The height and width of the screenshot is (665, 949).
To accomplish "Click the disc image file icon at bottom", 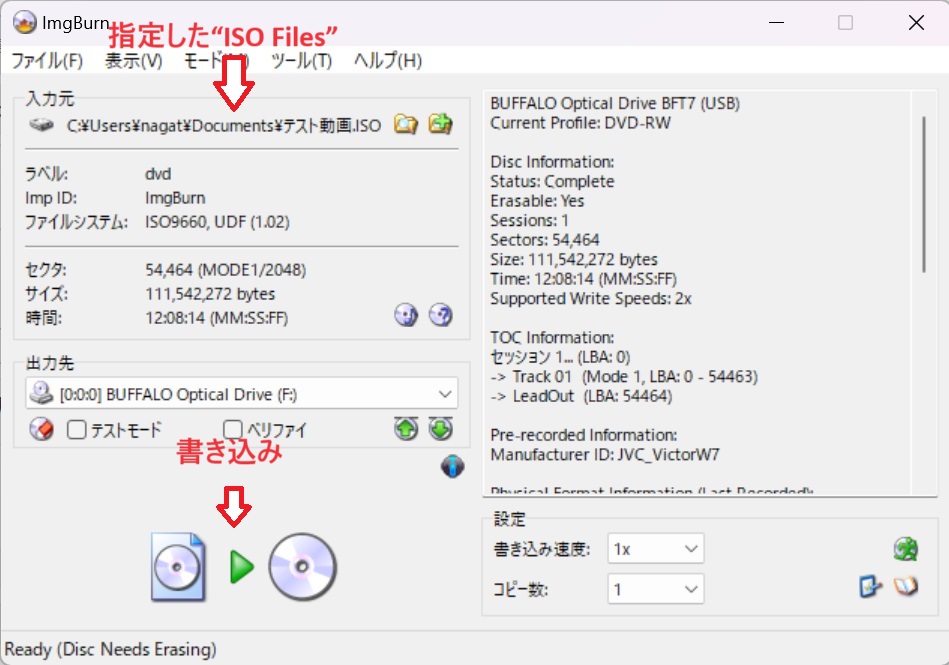I will tap(178, 567).
